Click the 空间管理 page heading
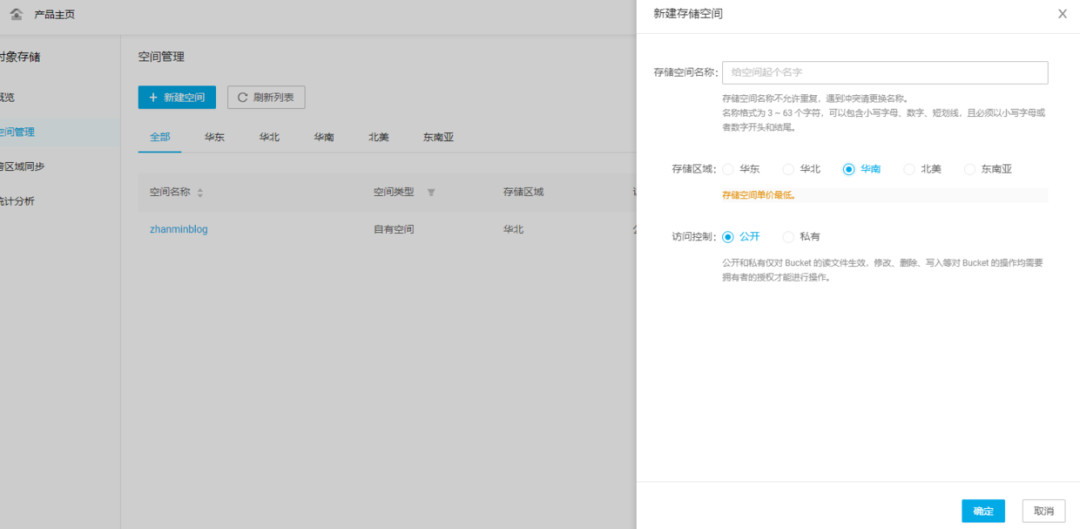Viewport: 1080px width, 529px height. coord(161,57)
